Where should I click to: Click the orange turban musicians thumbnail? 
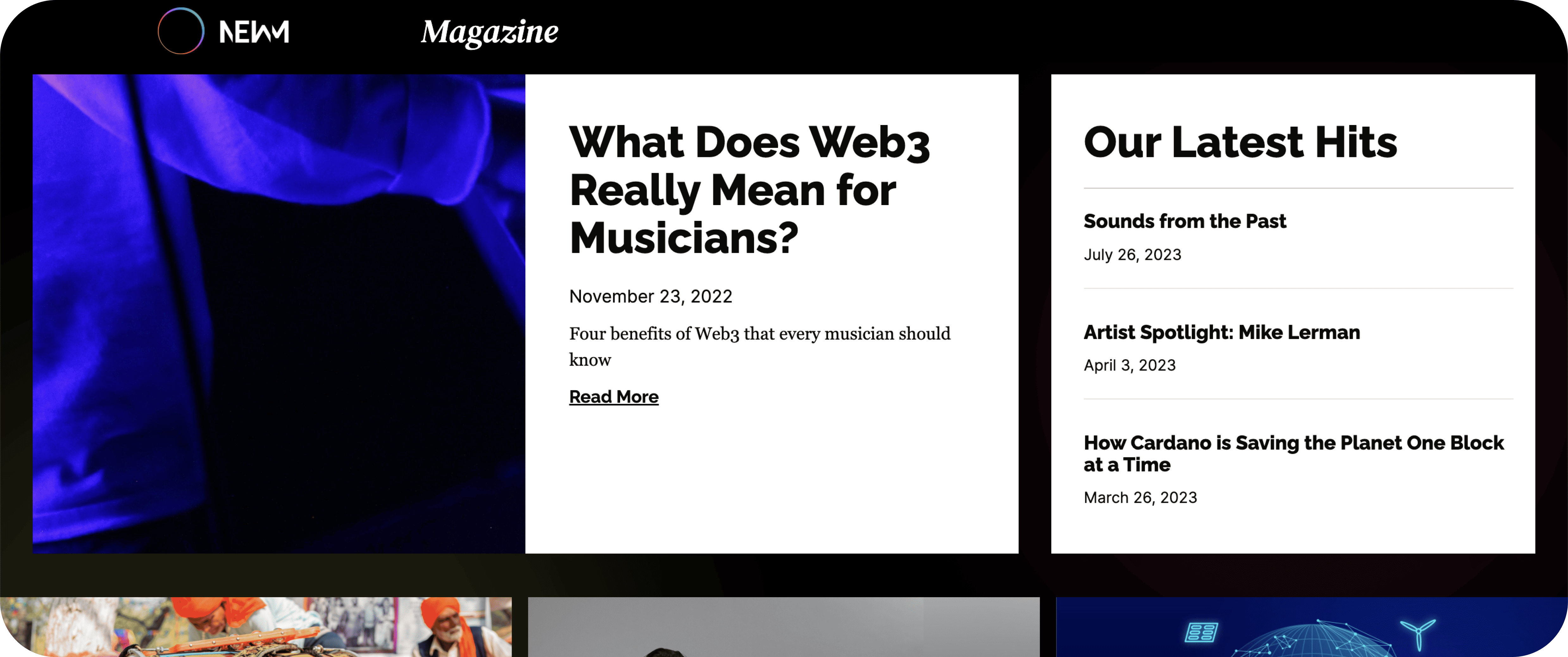pos(256,627)
